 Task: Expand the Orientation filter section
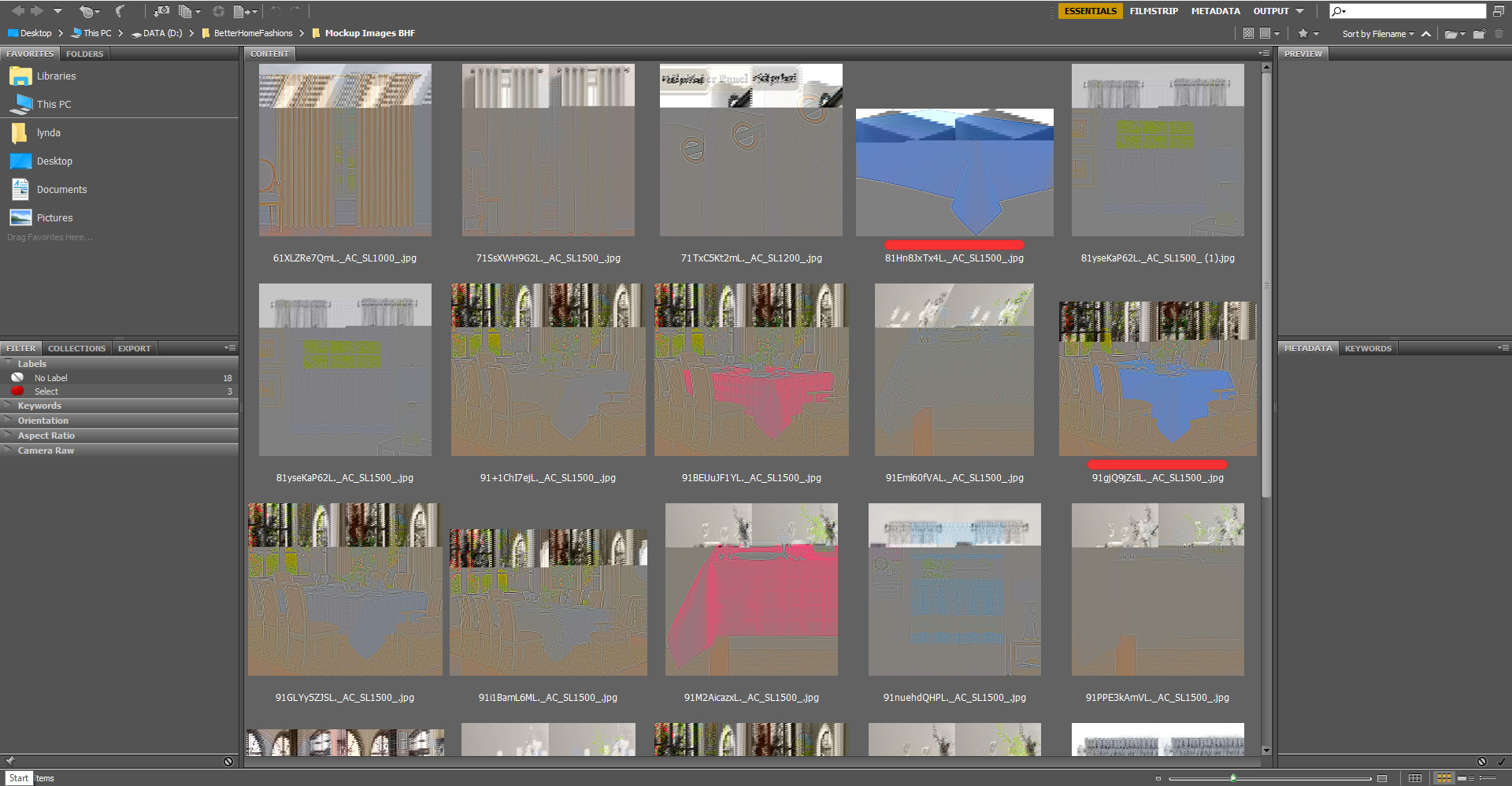[43, 421]
